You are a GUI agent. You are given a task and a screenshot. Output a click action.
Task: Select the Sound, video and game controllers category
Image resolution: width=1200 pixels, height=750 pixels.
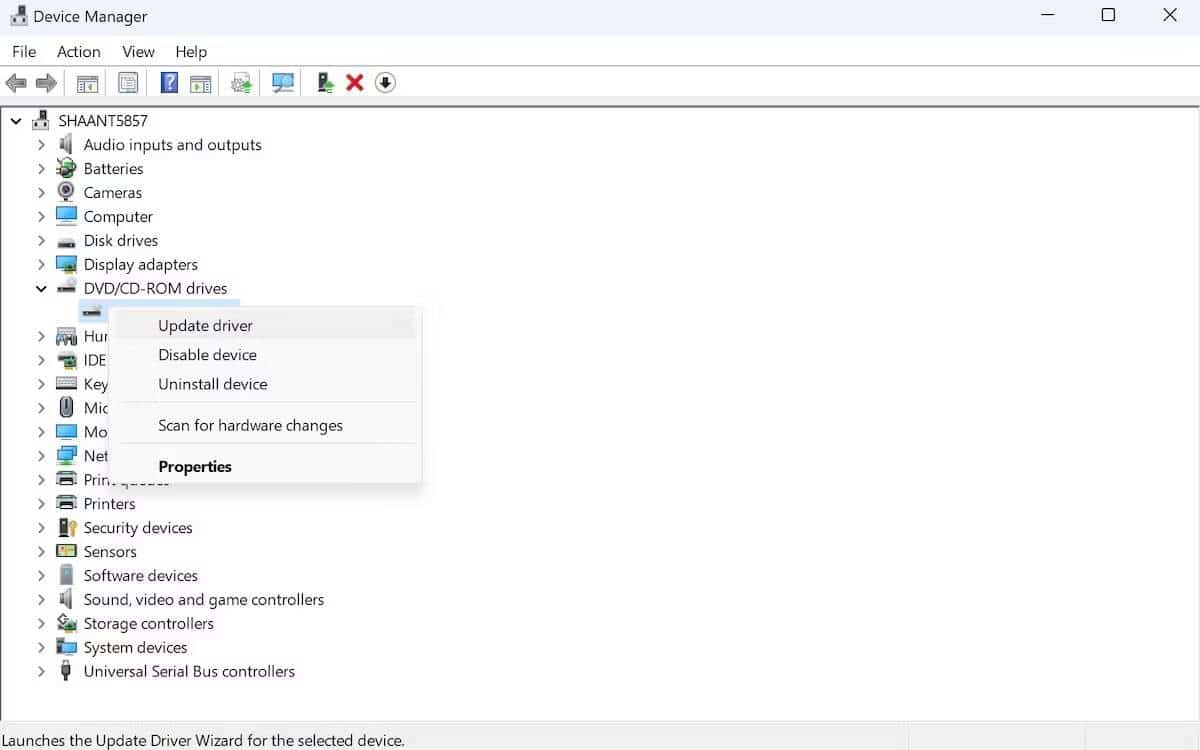point(203,599)
